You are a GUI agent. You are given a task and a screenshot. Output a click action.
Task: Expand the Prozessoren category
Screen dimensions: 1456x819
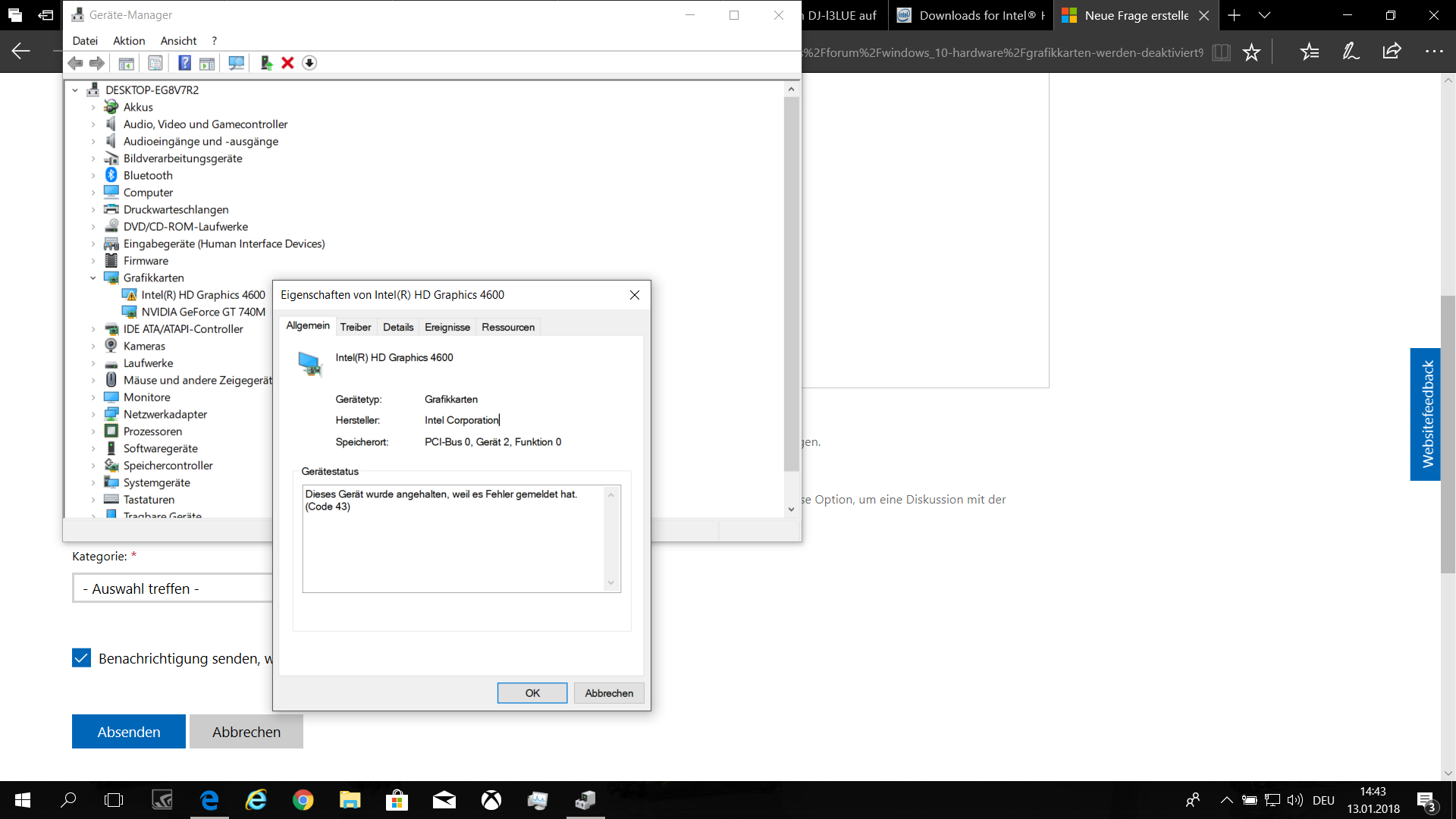[93, 431]
